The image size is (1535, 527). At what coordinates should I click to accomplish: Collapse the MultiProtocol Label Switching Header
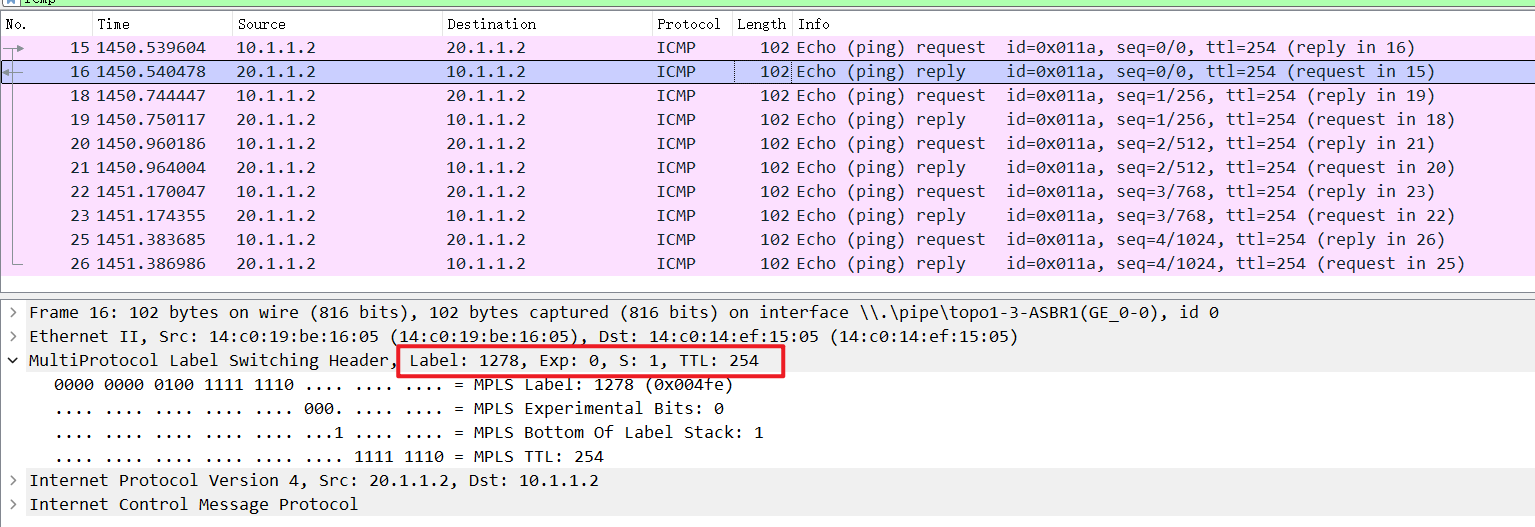pos(13,361)
